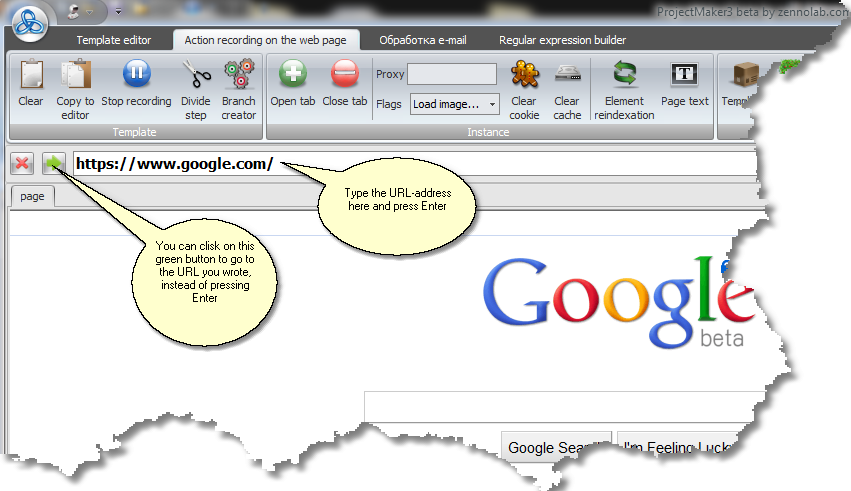Open a new tab with Open tab

[x=293, y=77]
